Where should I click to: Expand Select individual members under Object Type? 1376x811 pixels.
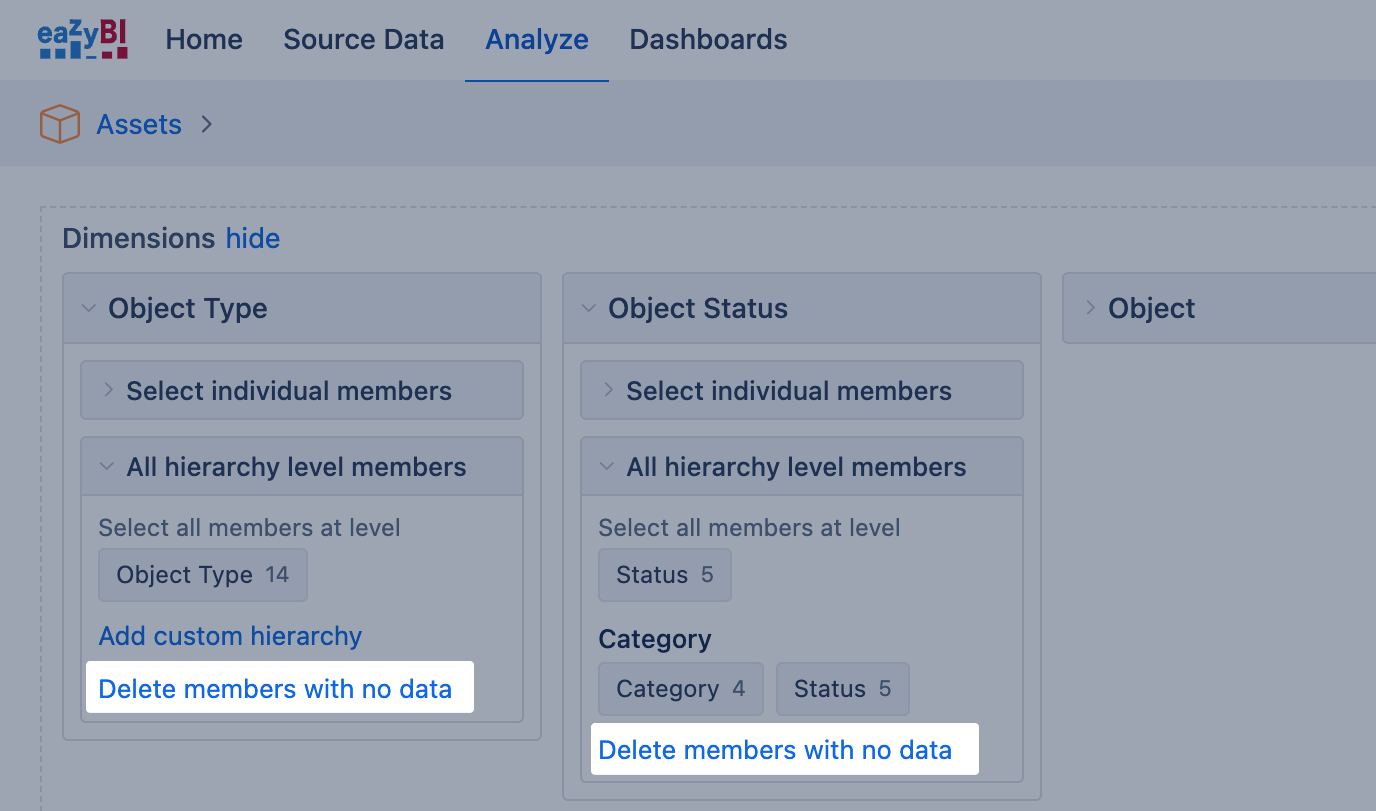pyautogui.click(x=289, y=391)
